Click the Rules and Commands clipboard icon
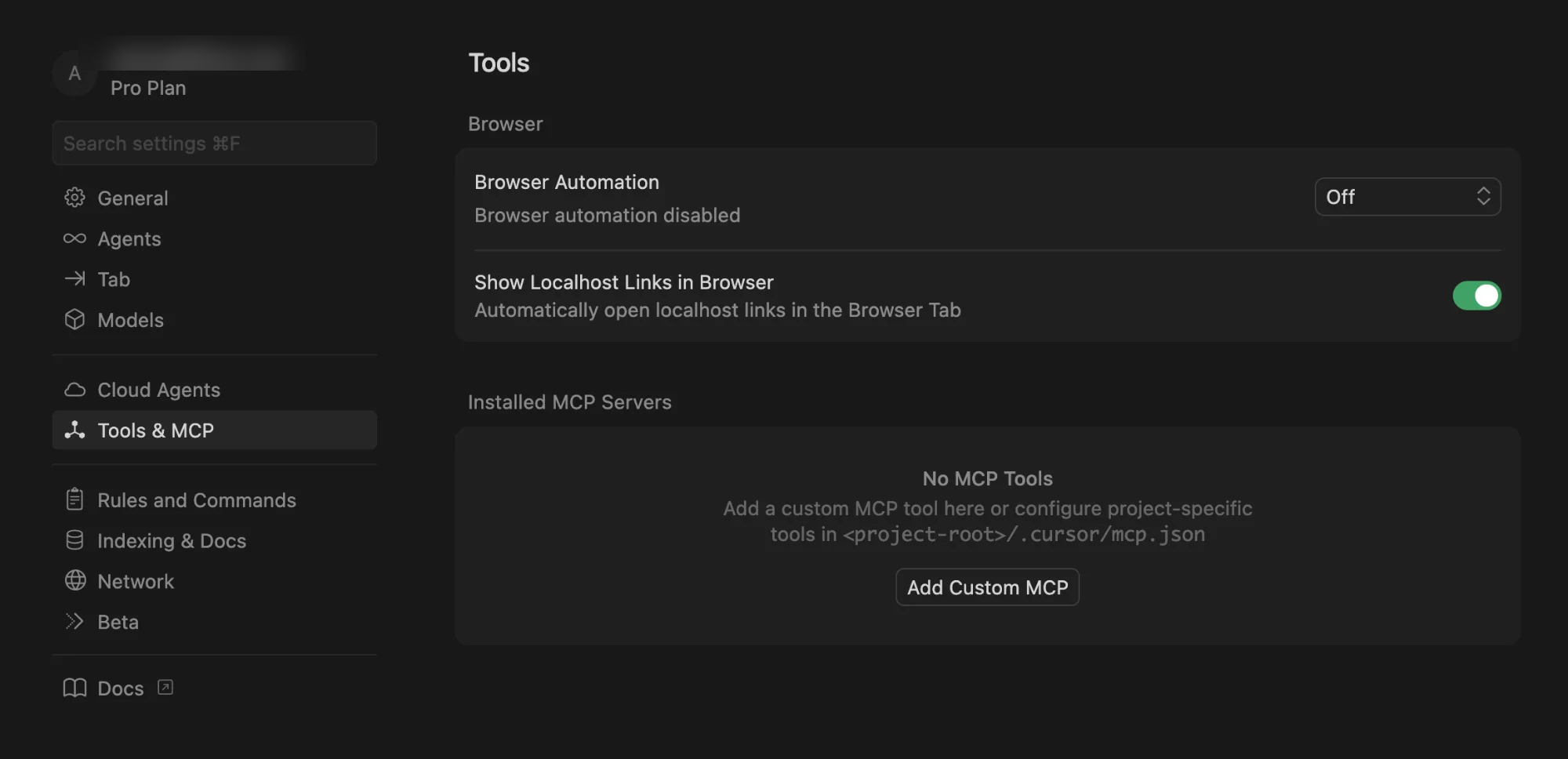Screen dimensions: 1568x759 coord(74,499)
